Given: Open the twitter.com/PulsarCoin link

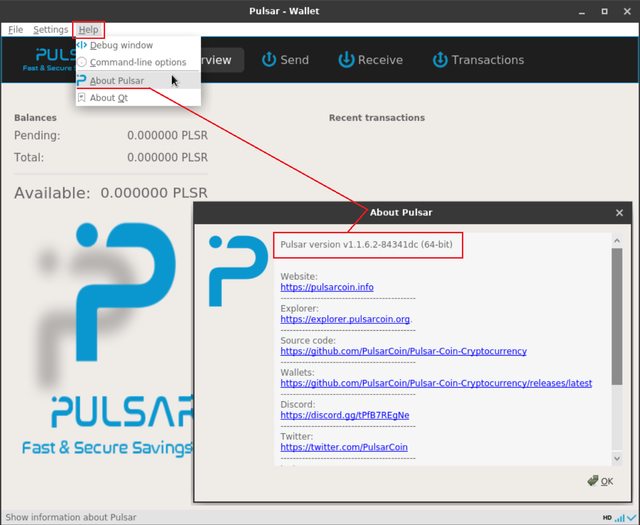Looking at the screenshot, I should 344,447.
